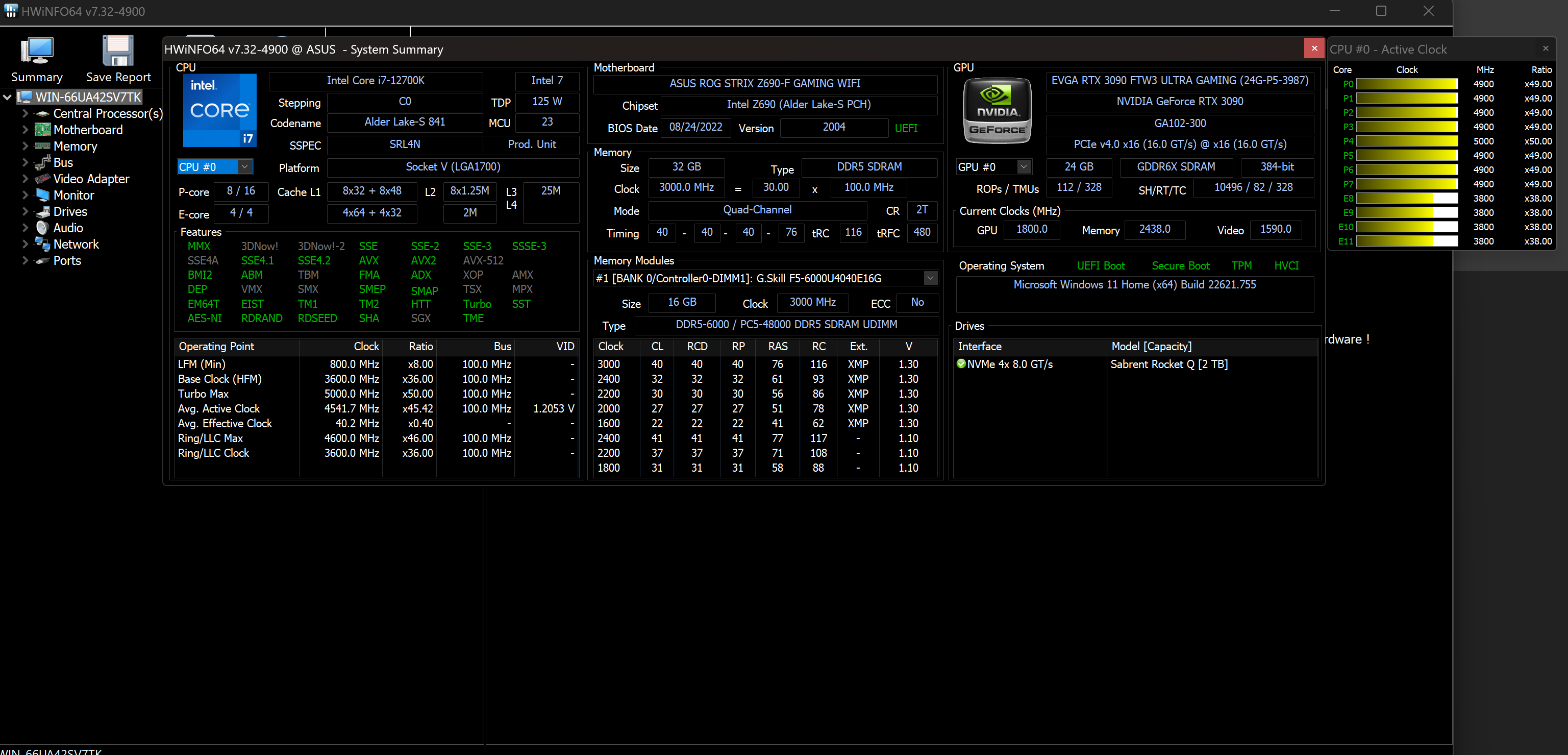Select the Monitor tree item
1568x755 pixels.
tap(73, 196)
